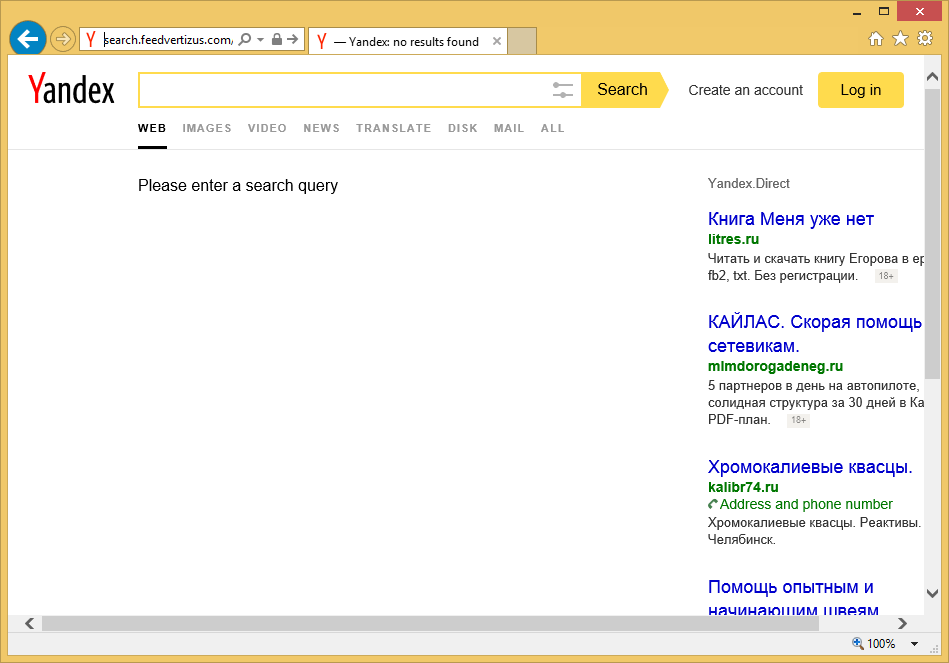Select the TRANSLATE tab
Screen dimensions: 949x663
tap(393, 128)
